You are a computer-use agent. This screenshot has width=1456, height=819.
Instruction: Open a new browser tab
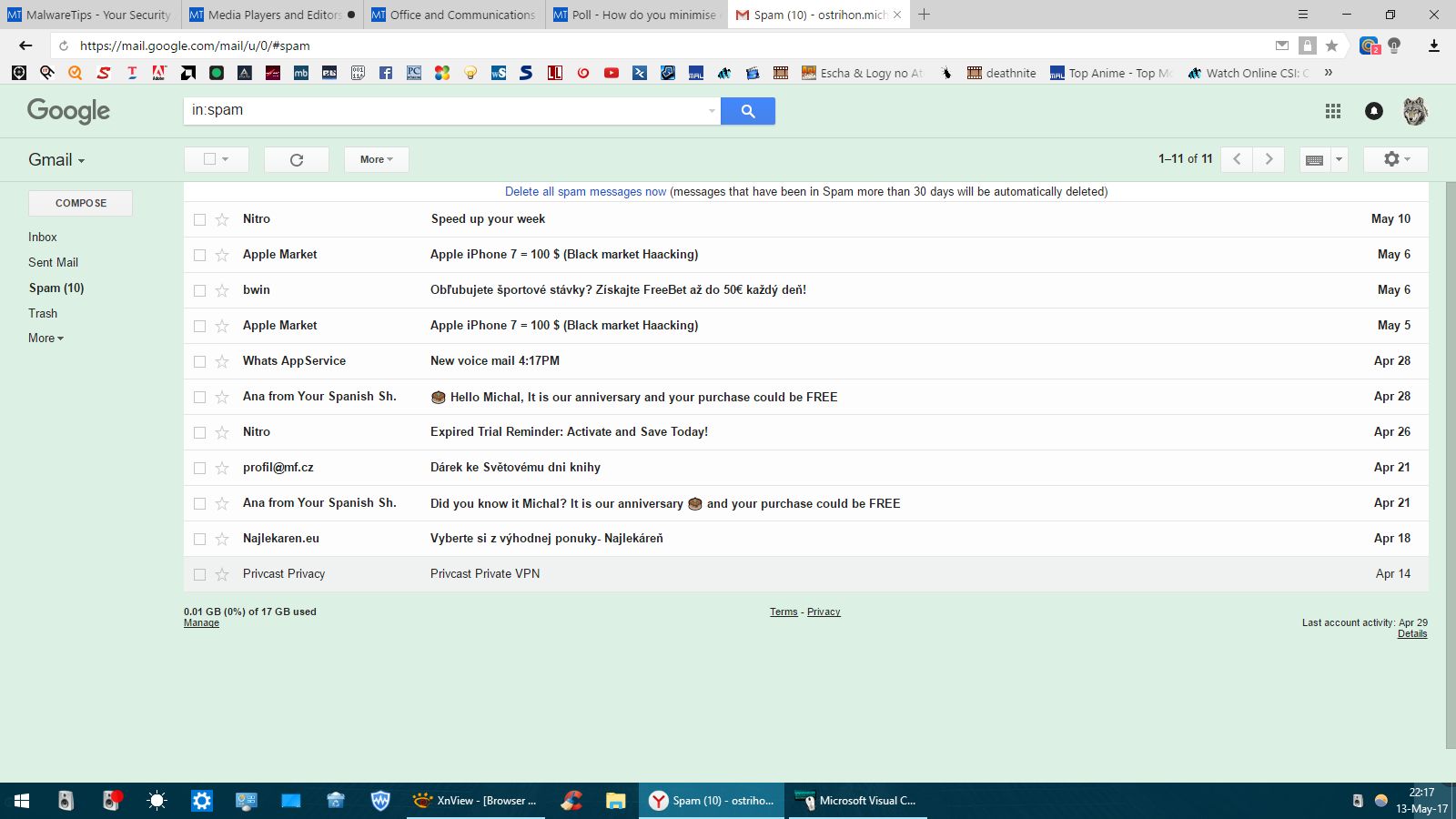(924, 15)
